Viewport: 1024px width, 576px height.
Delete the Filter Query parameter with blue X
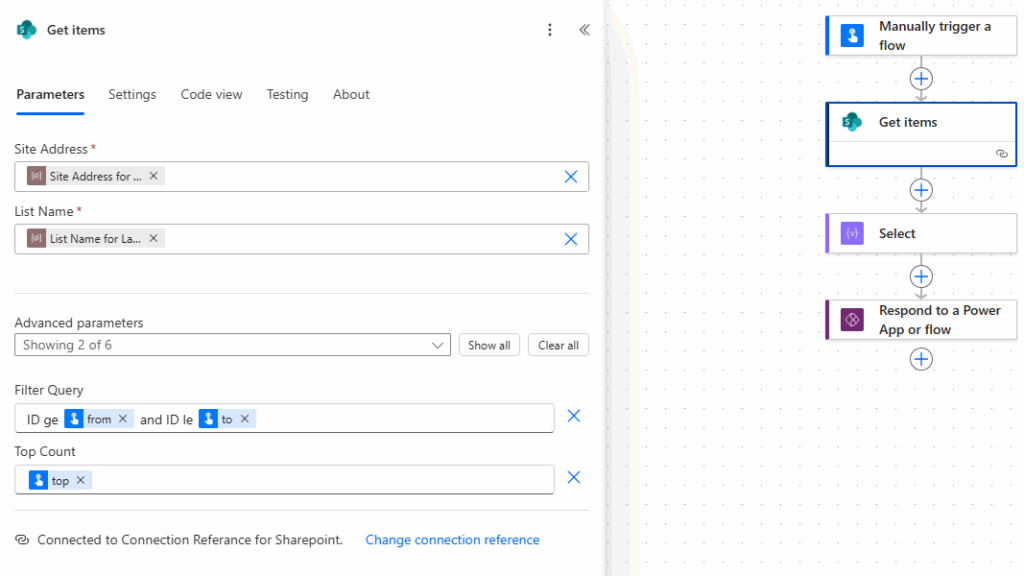pyautogui.click(x=574, y=416)
